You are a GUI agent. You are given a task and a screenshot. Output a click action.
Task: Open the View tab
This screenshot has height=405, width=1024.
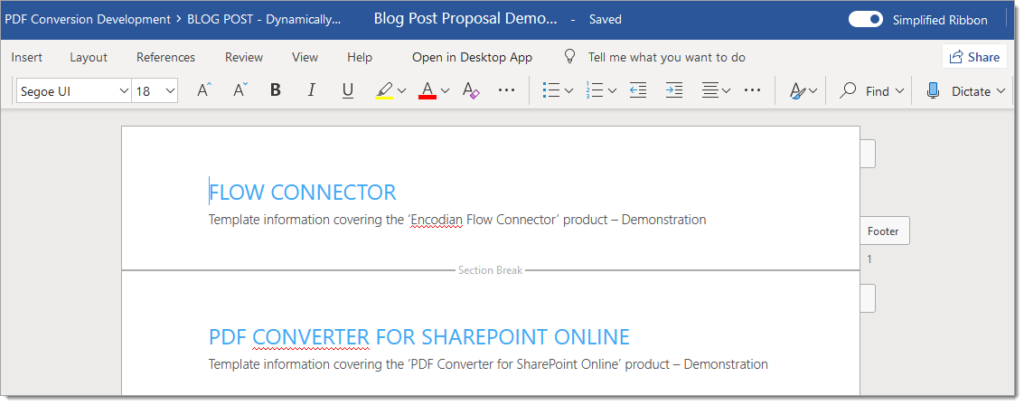tap(305, 57)
